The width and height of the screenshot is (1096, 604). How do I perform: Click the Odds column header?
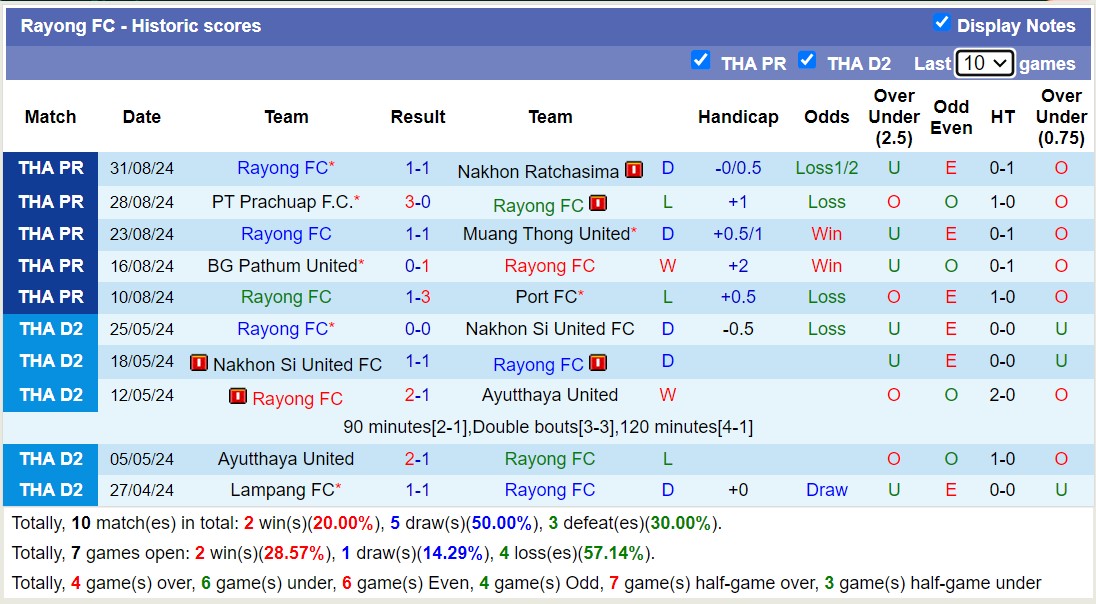point(827,117)
